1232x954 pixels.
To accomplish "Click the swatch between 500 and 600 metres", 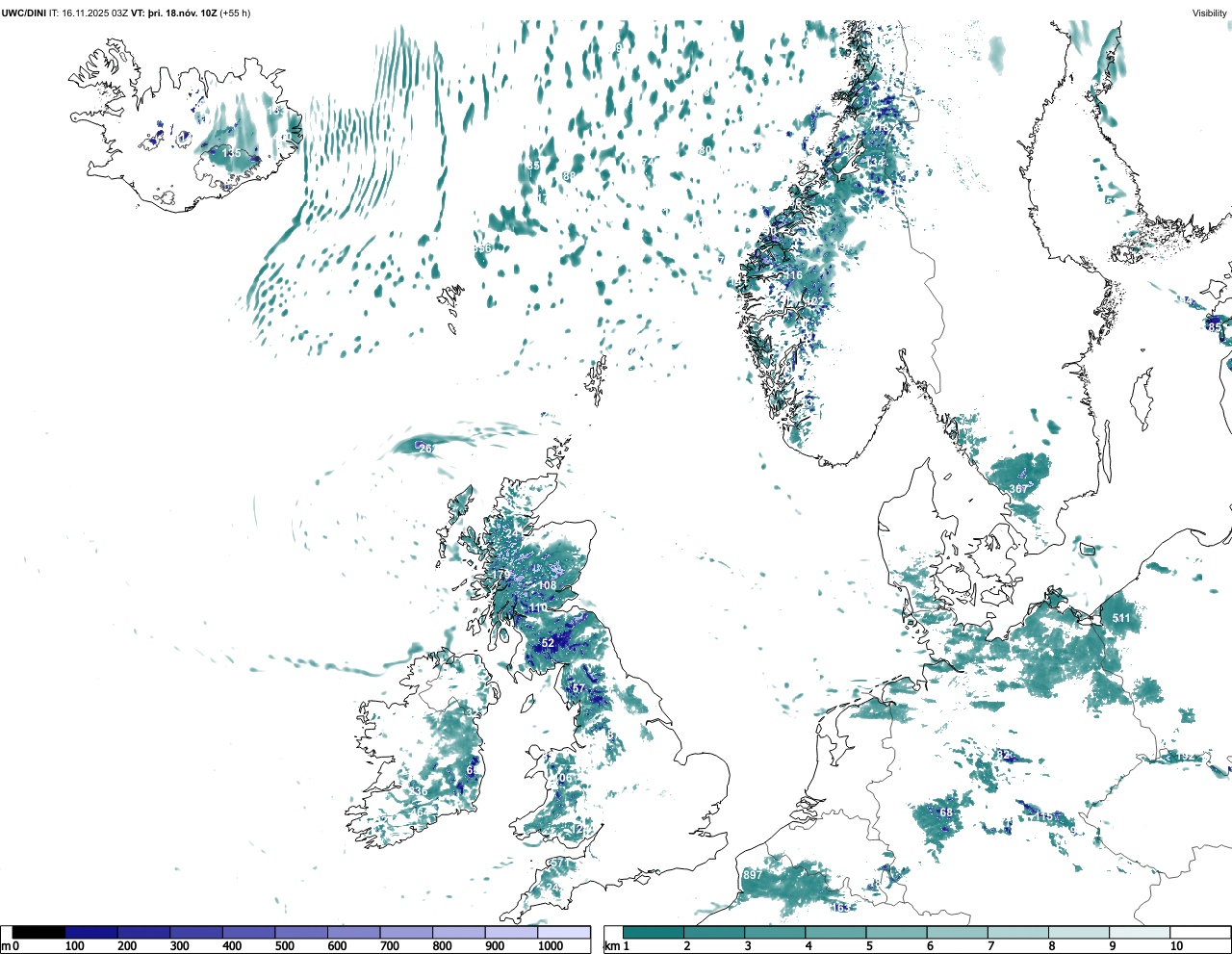I will (301, 933).
